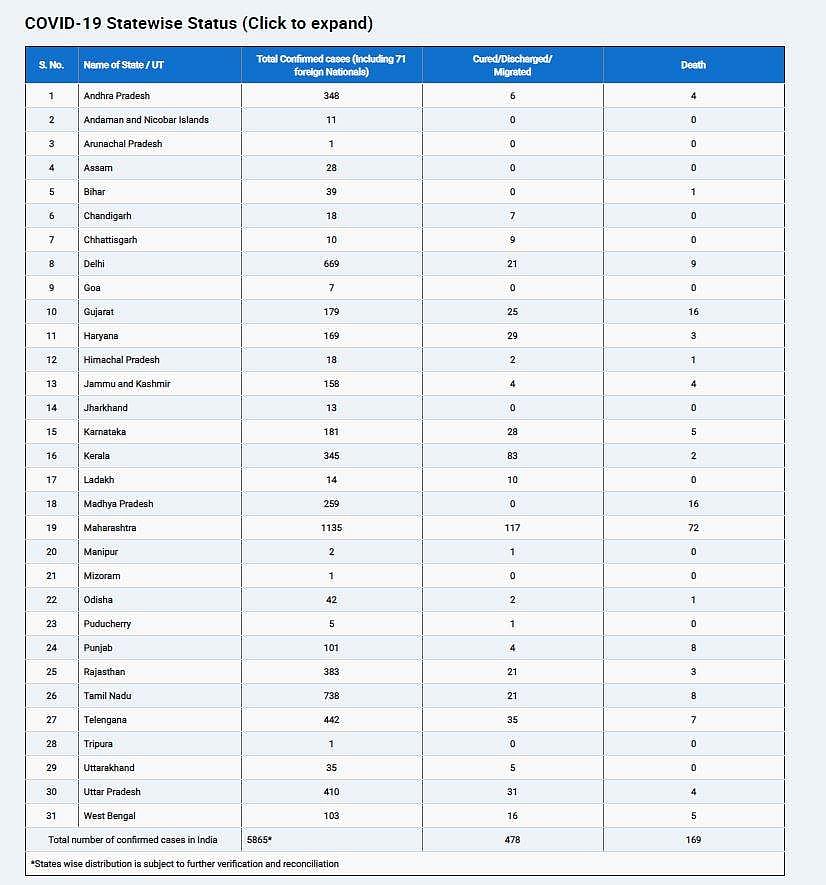Click the Cured/Discharged/Migrated column header
Viewport: 826px width, 885px height.
coord(512,65)
